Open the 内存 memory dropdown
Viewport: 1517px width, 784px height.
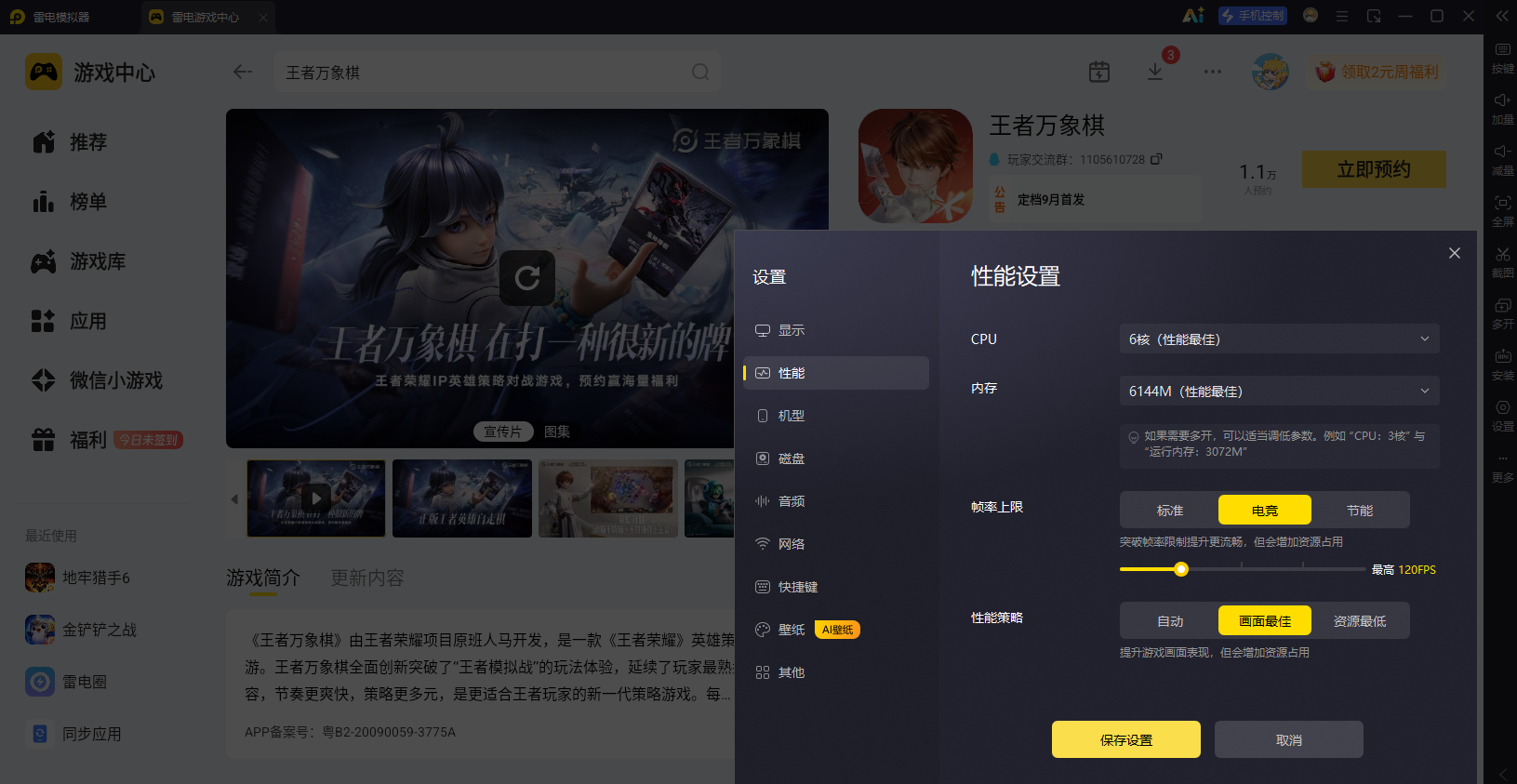pyautogui.click(x=1280, y=391)
